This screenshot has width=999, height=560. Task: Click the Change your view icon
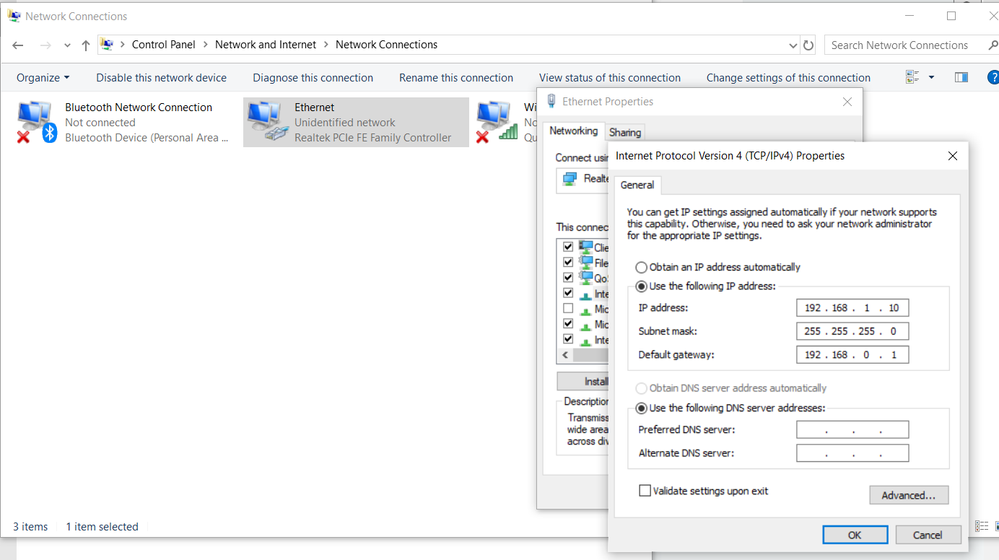click(912, 77)
